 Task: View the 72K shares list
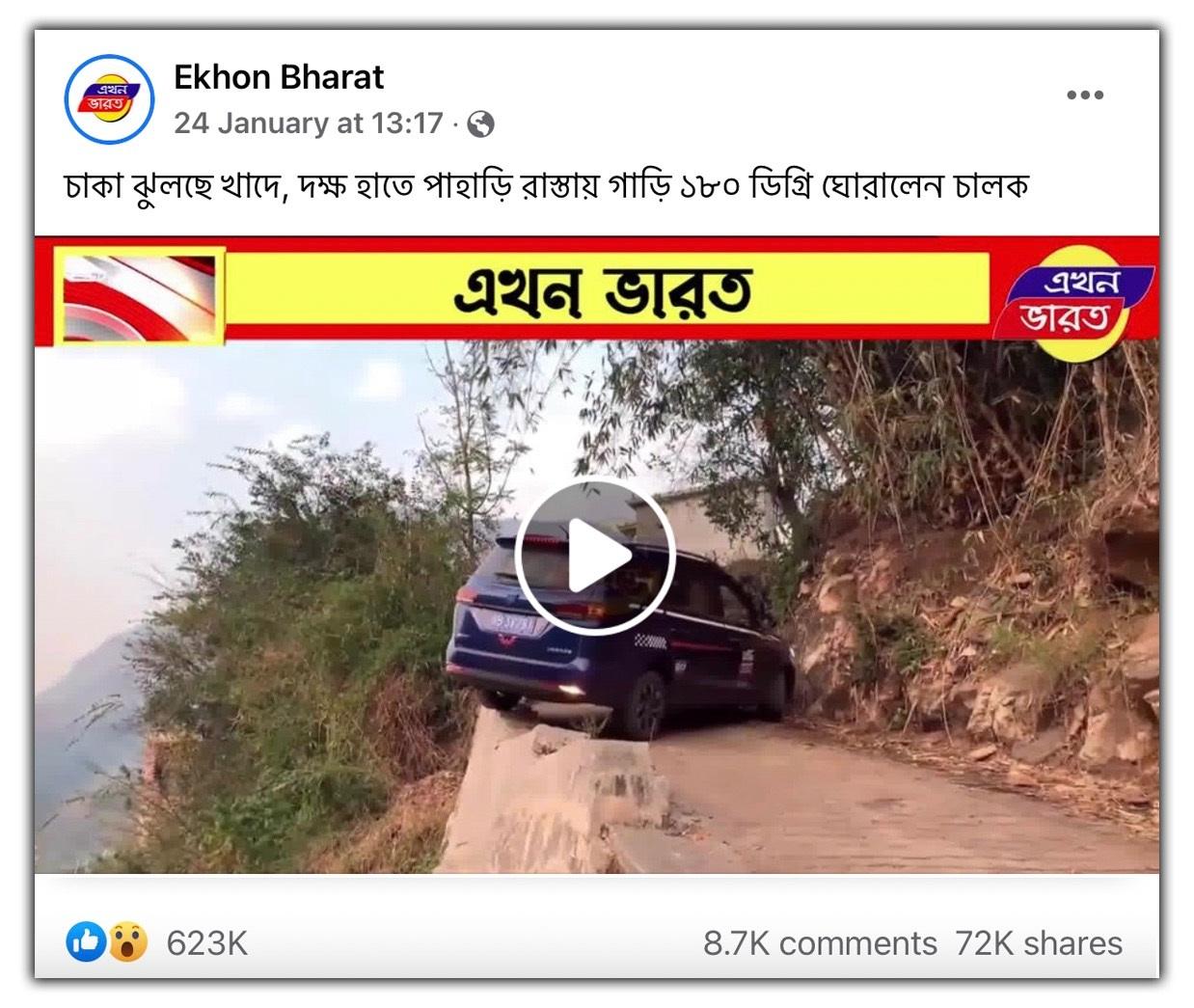click(x=1039, y=942)
